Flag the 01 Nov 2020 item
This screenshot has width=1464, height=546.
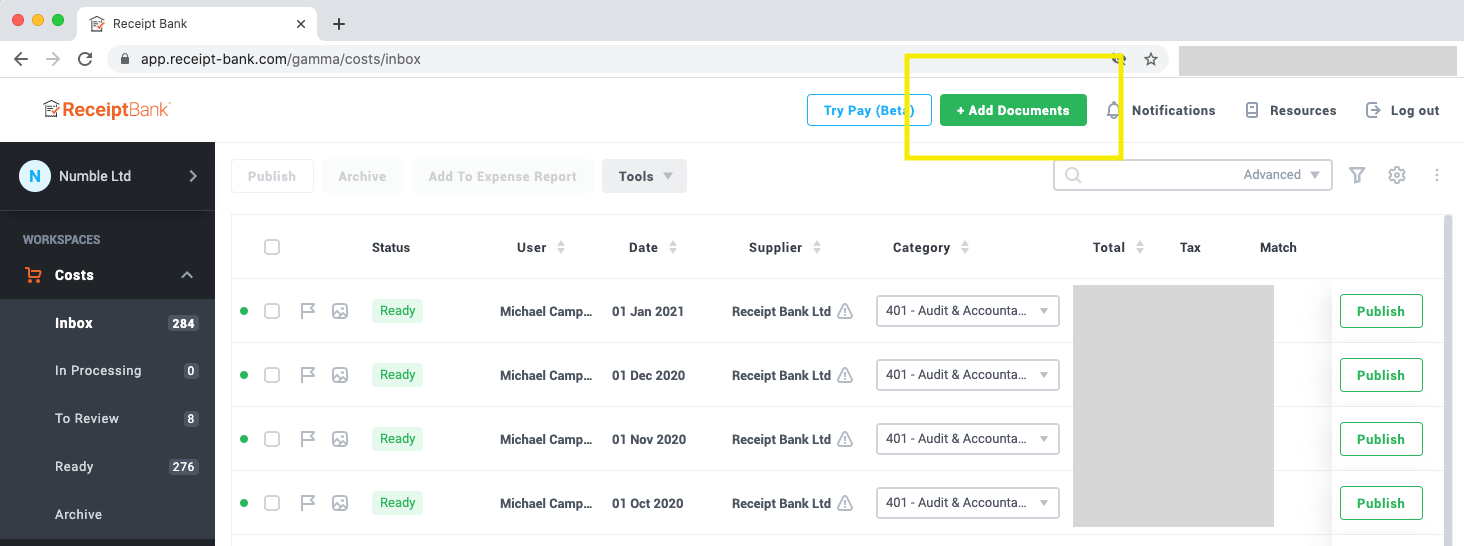(x=308, y=439)
